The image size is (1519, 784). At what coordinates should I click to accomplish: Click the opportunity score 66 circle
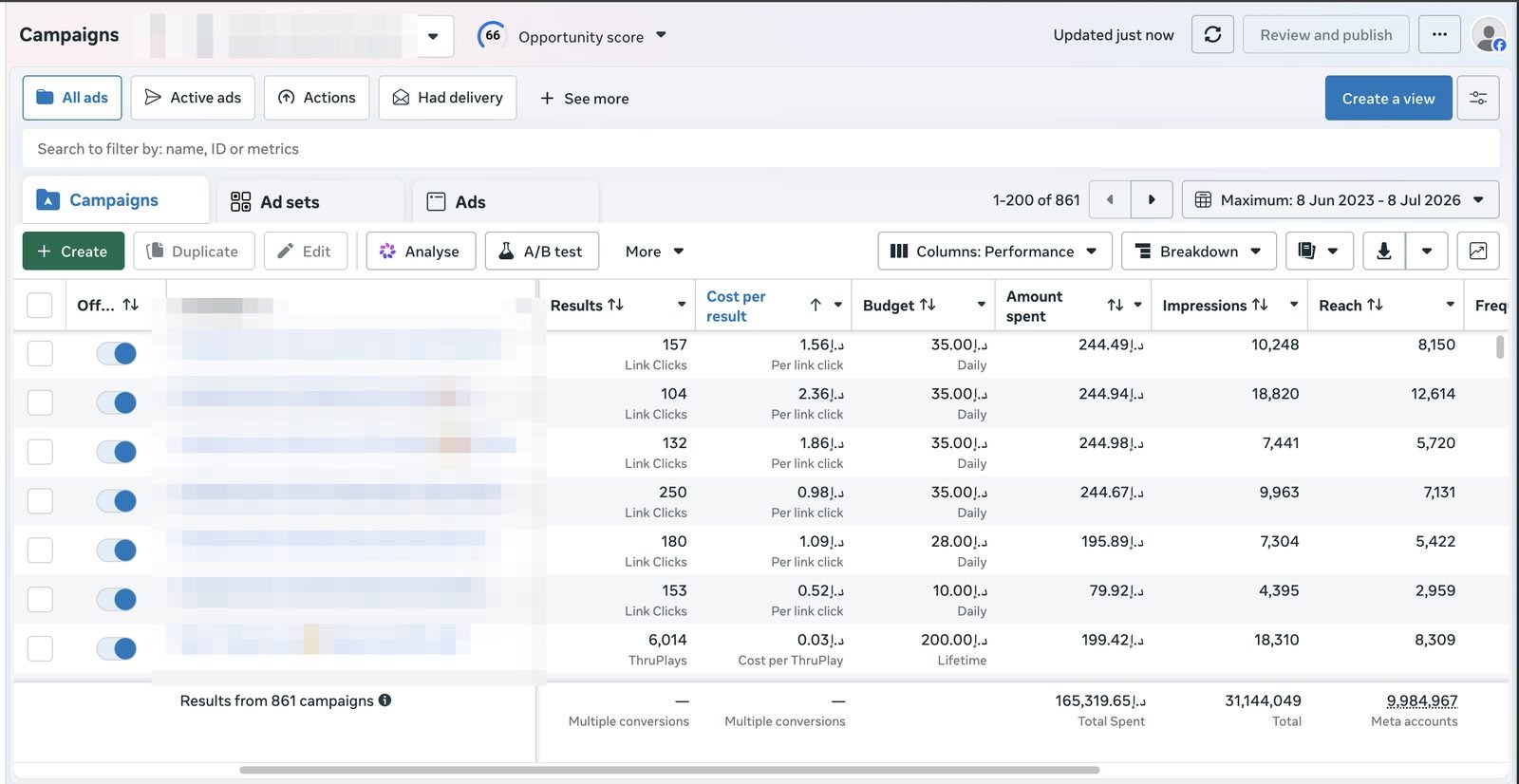tap(492, 35)
